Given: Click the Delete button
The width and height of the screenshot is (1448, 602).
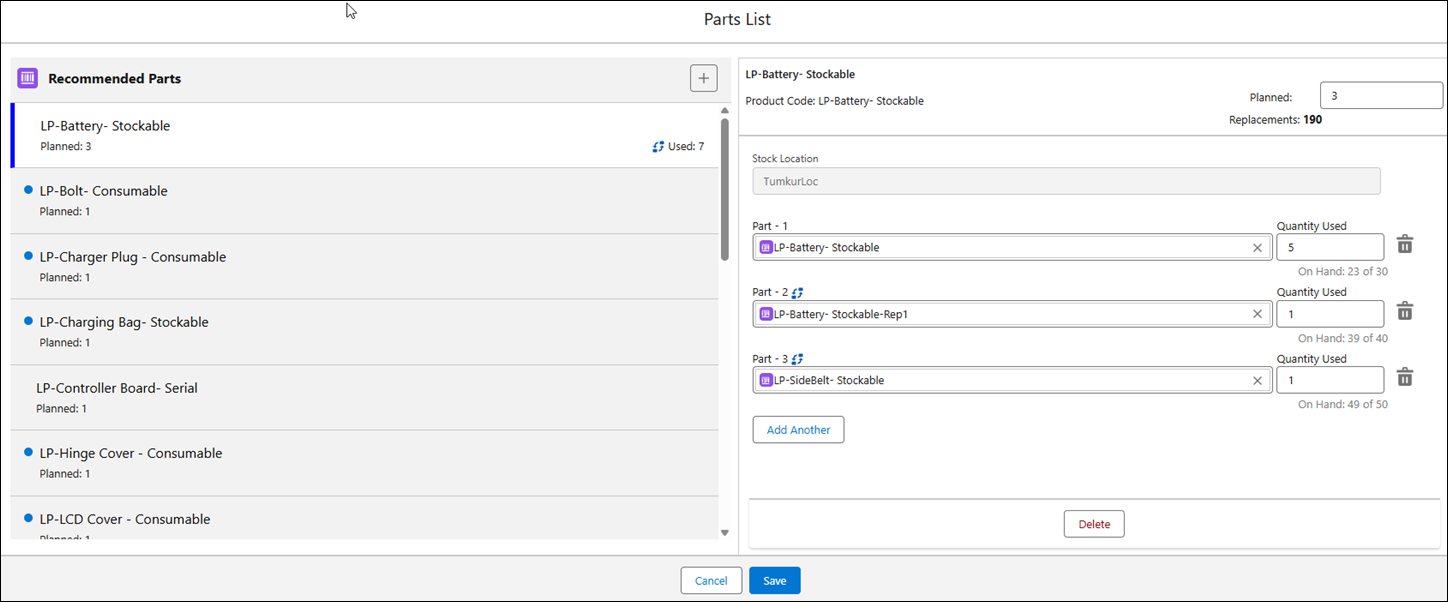Looking at the screenshot, I should point(1094,524).
